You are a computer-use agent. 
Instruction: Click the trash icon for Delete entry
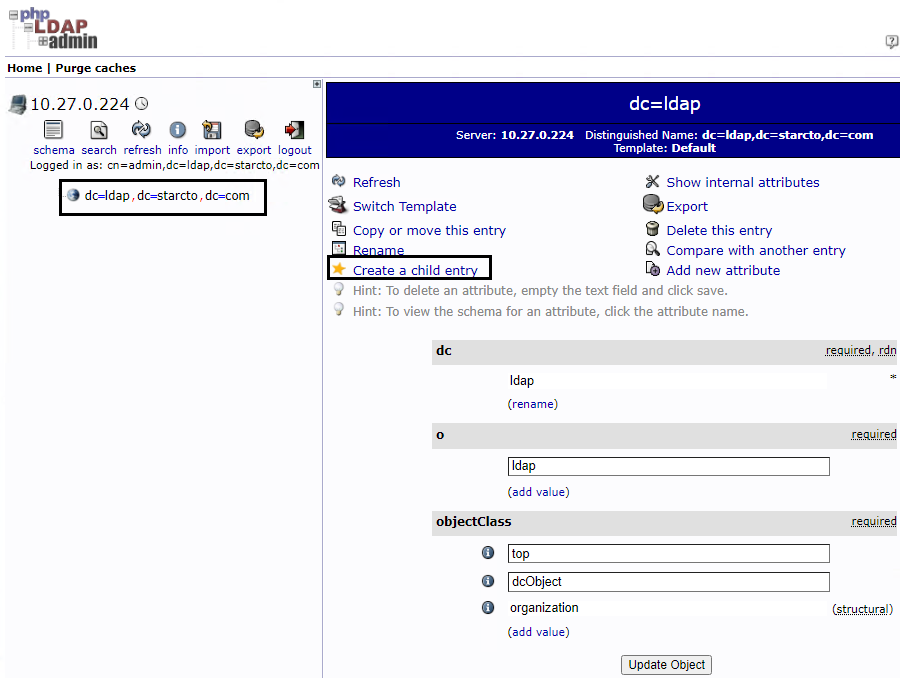[x=652, y=229]
